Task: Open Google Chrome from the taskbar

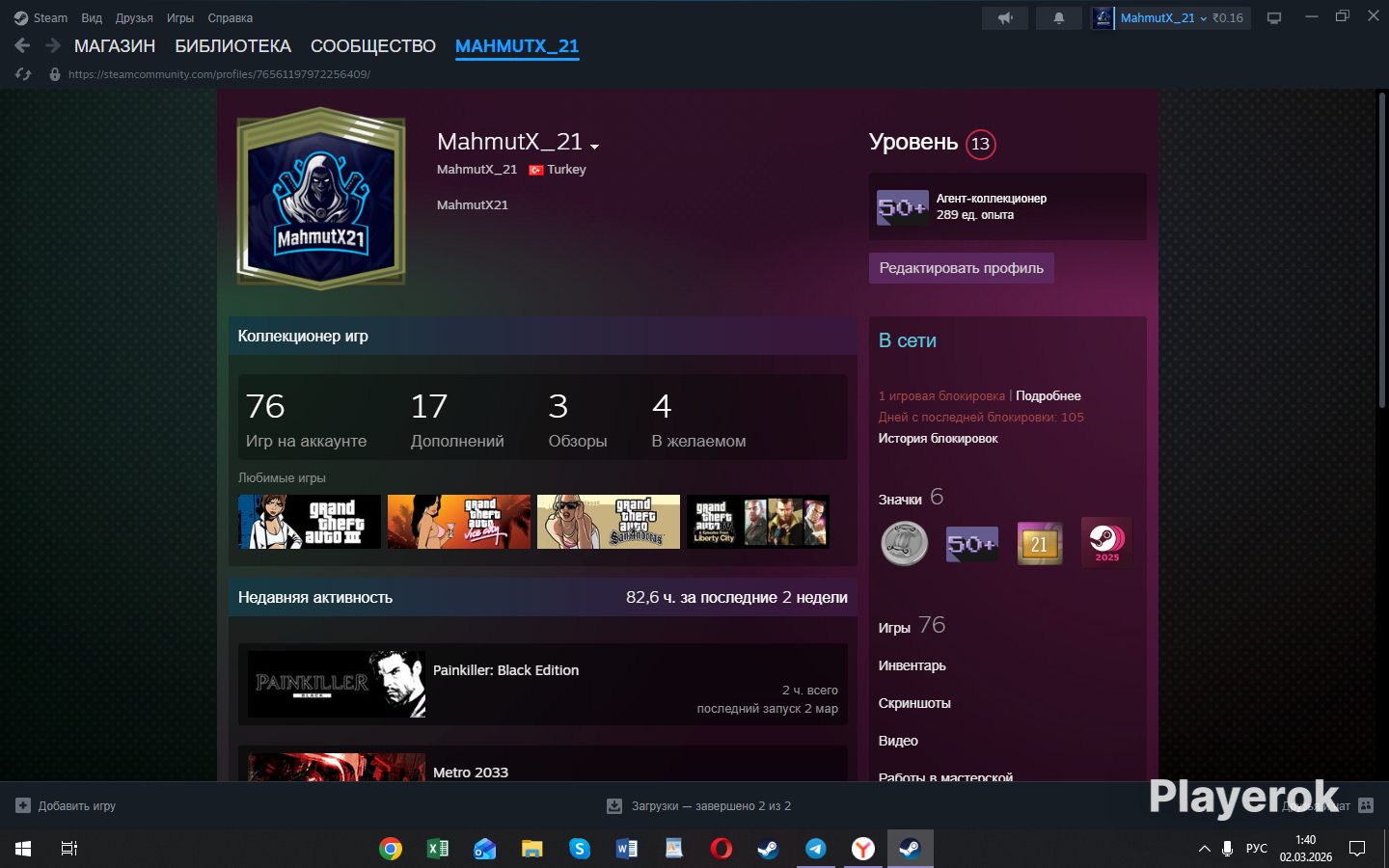Action: click(x=391, y=849)
